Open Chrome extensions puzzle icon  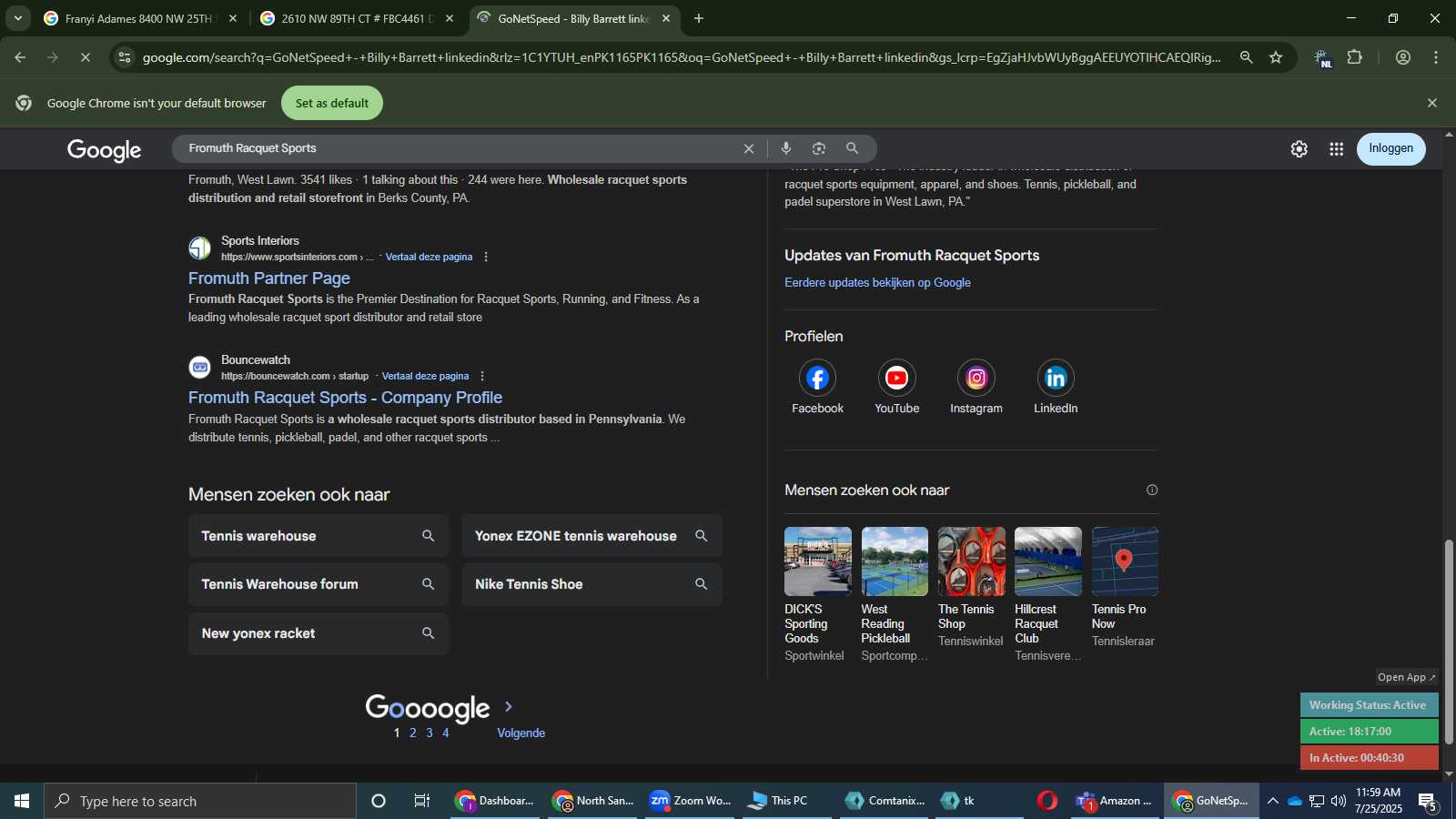point(1355,57)
